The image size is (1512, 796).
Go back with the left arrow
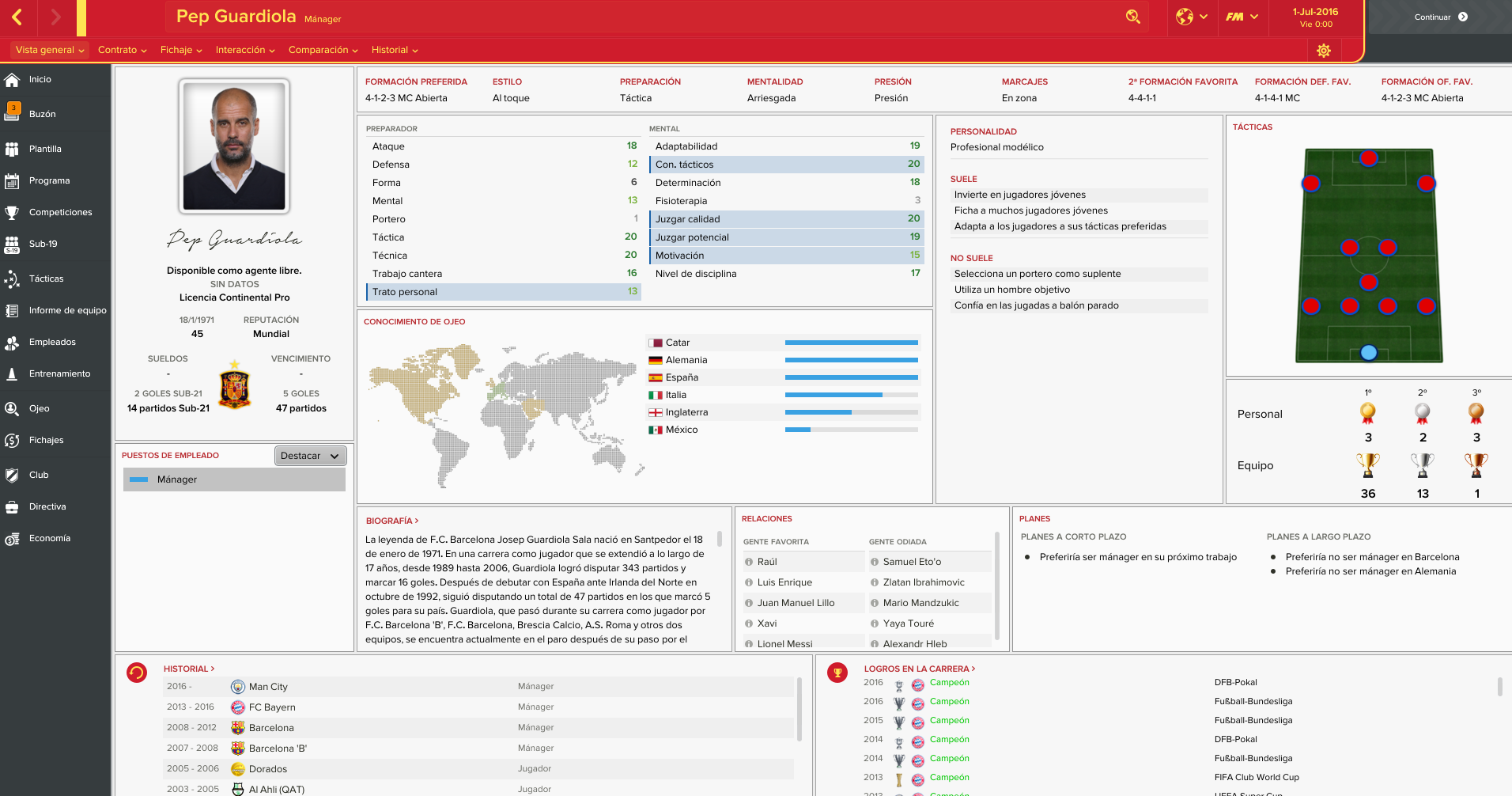tap(17, 17)
